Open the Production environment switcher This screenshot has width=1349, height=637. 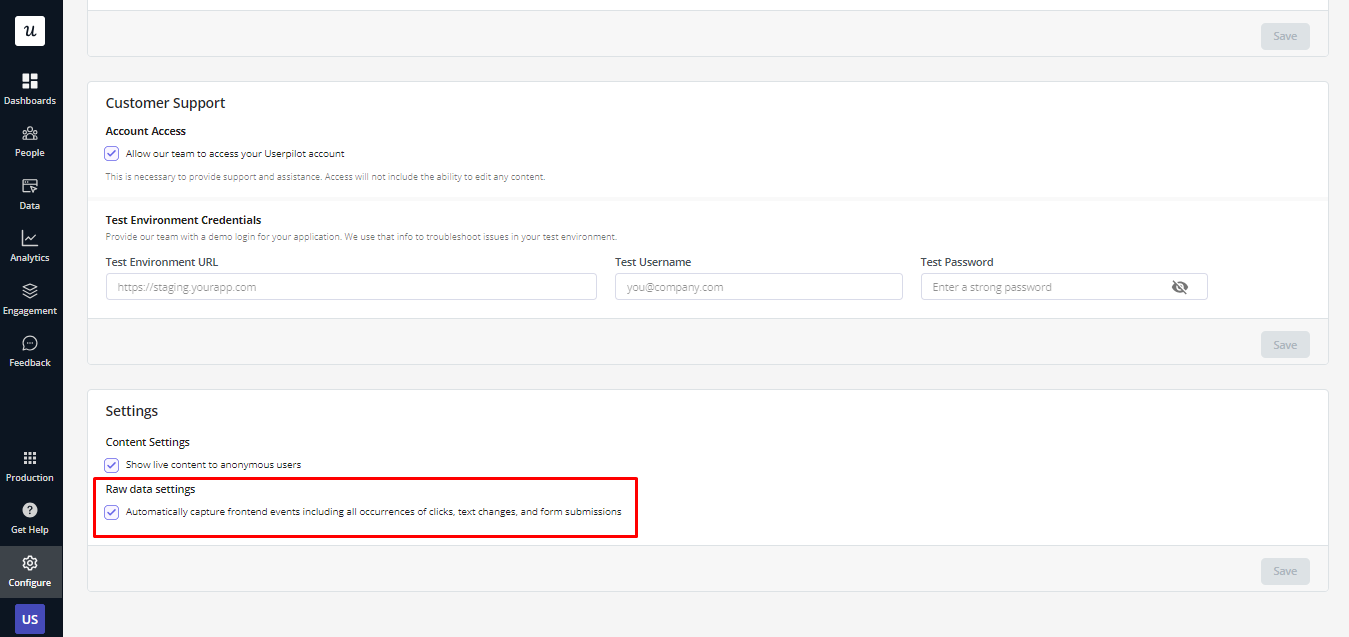coord(30,458)
